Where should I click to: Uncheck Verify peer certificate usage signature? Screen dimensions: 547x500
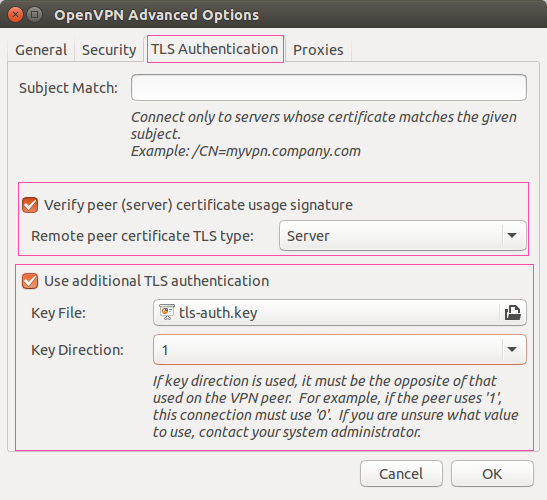[x=30, y=205]
